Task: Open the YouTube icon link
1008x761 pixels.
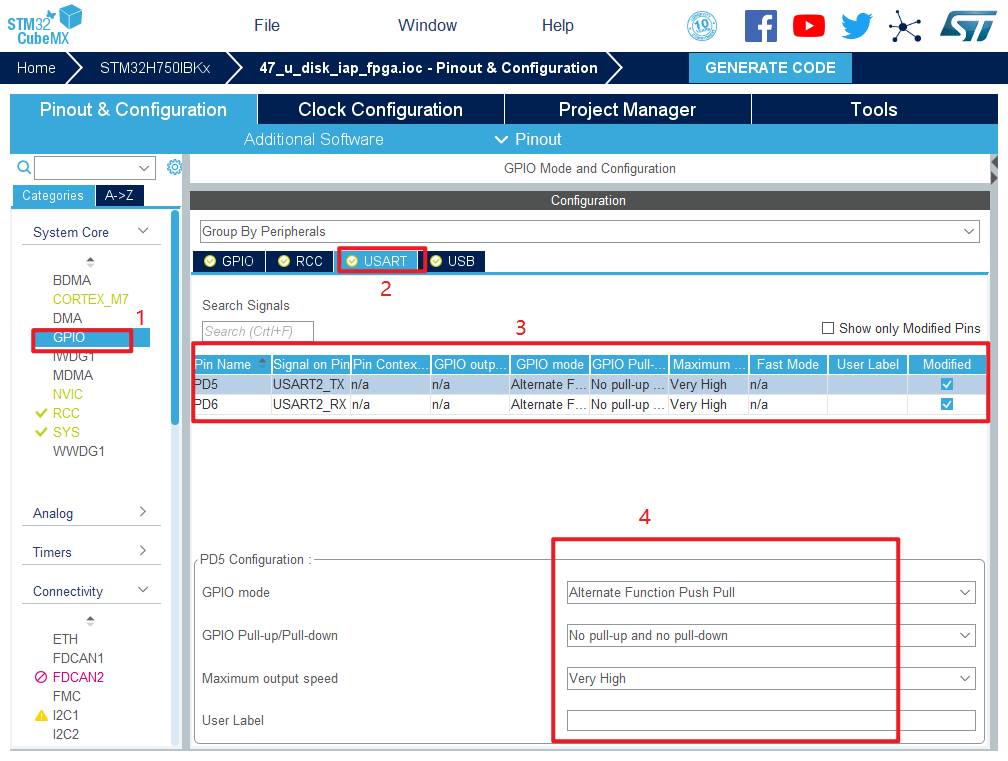Action: (809, 26)
